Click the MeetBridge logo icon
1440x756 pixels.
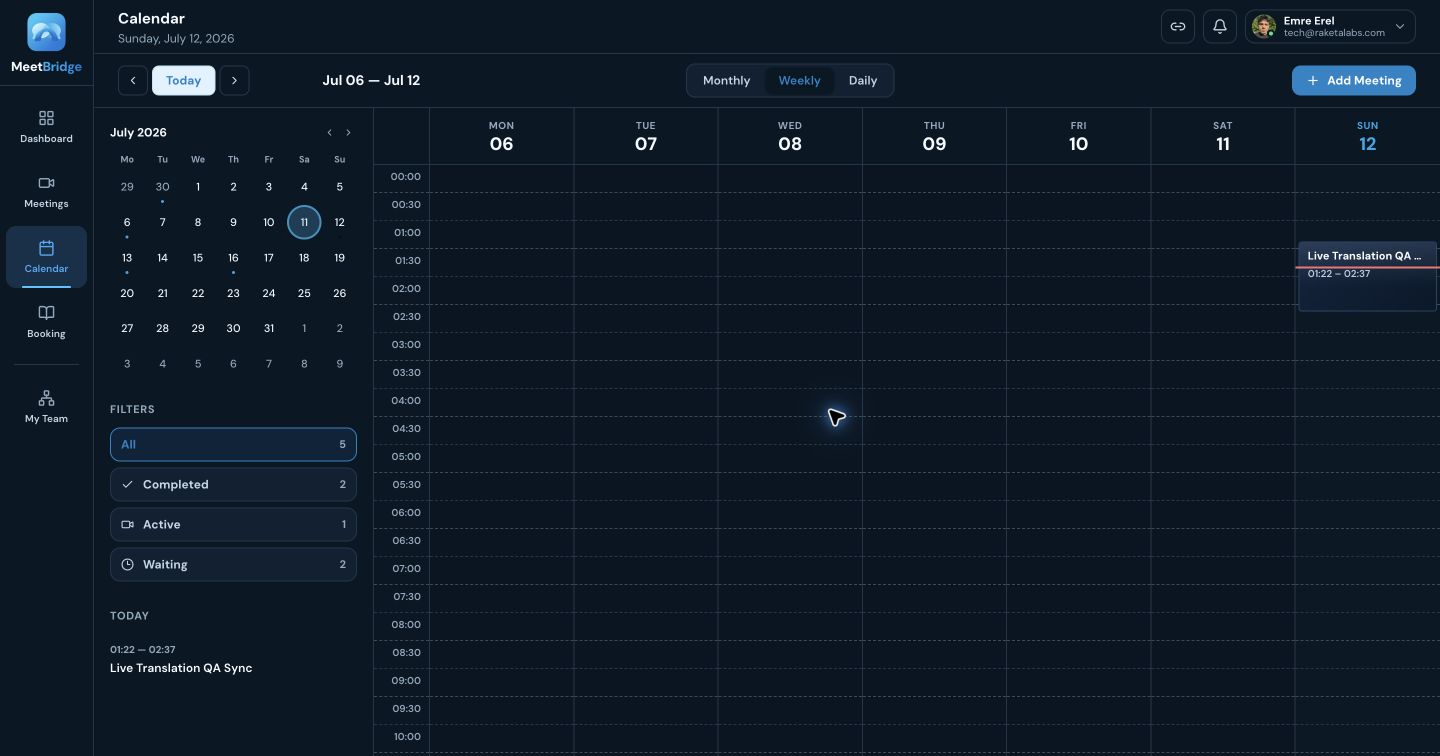point(46,33)
